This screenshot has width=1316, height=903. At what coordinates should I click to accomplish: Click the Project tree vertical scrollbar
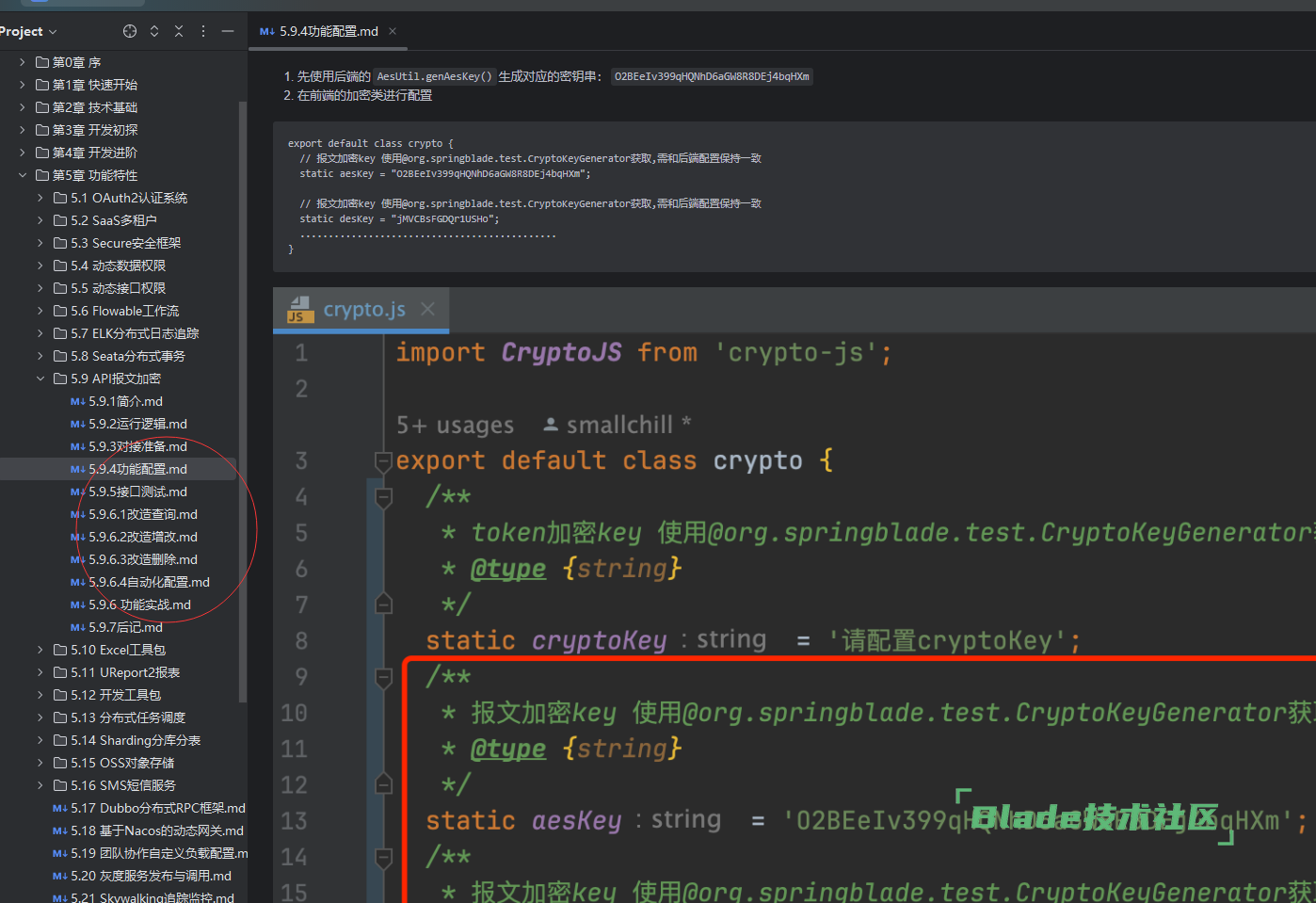pyautogui.click(x=243, y=400)
